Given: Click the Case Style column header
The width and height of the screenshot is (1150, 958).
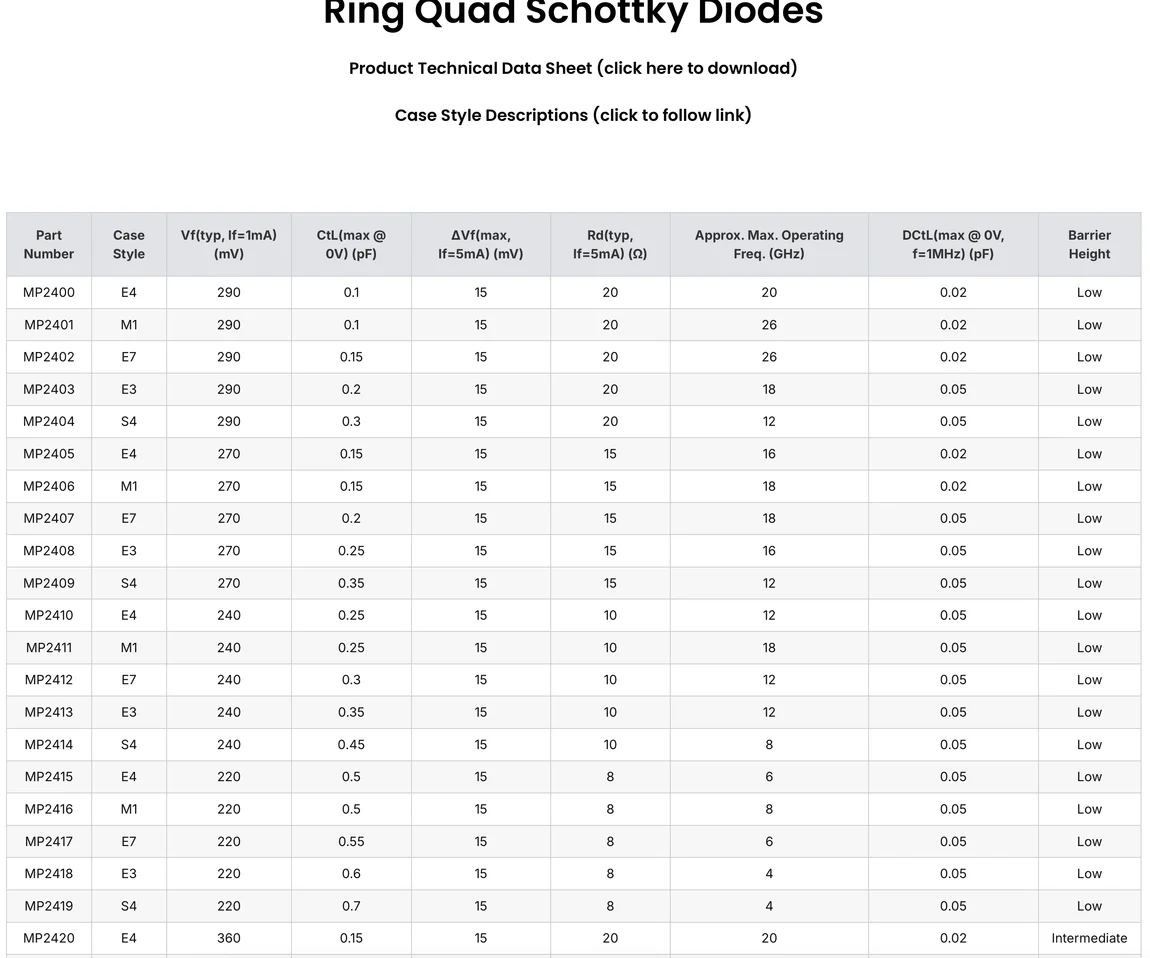Looking at the screenshot, I should pyautogui.click(x=129, y=244).
